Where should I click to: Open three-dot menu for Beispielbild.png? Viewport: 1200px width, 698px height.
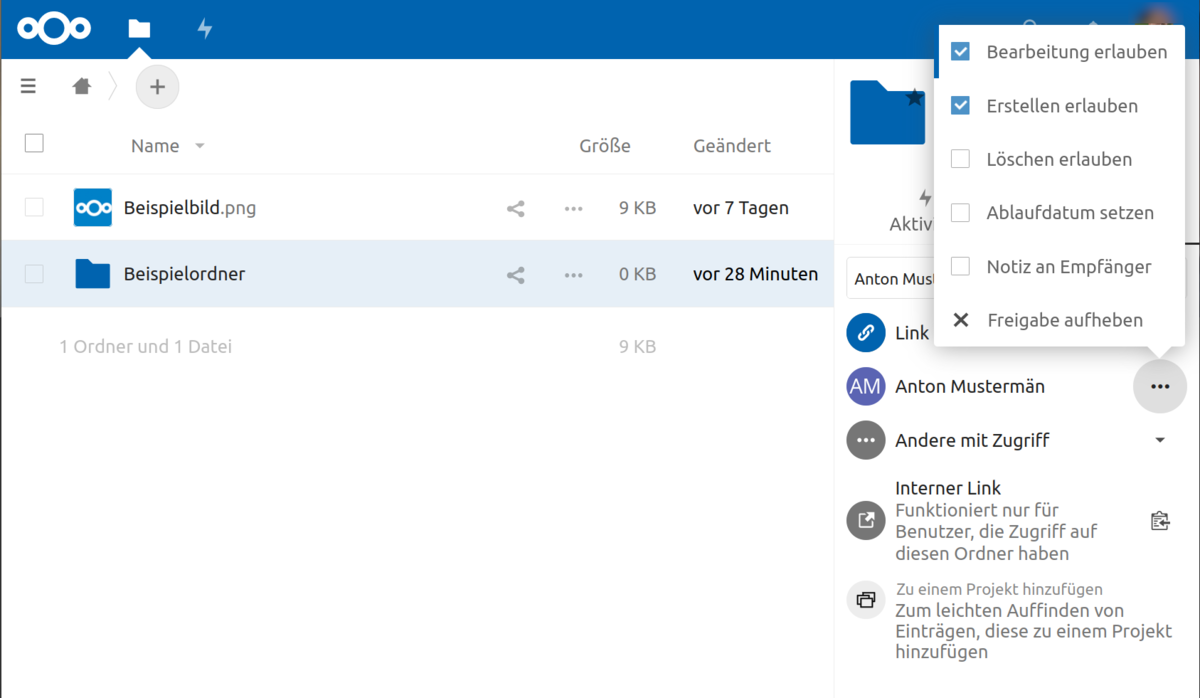(x=573, y=209)
